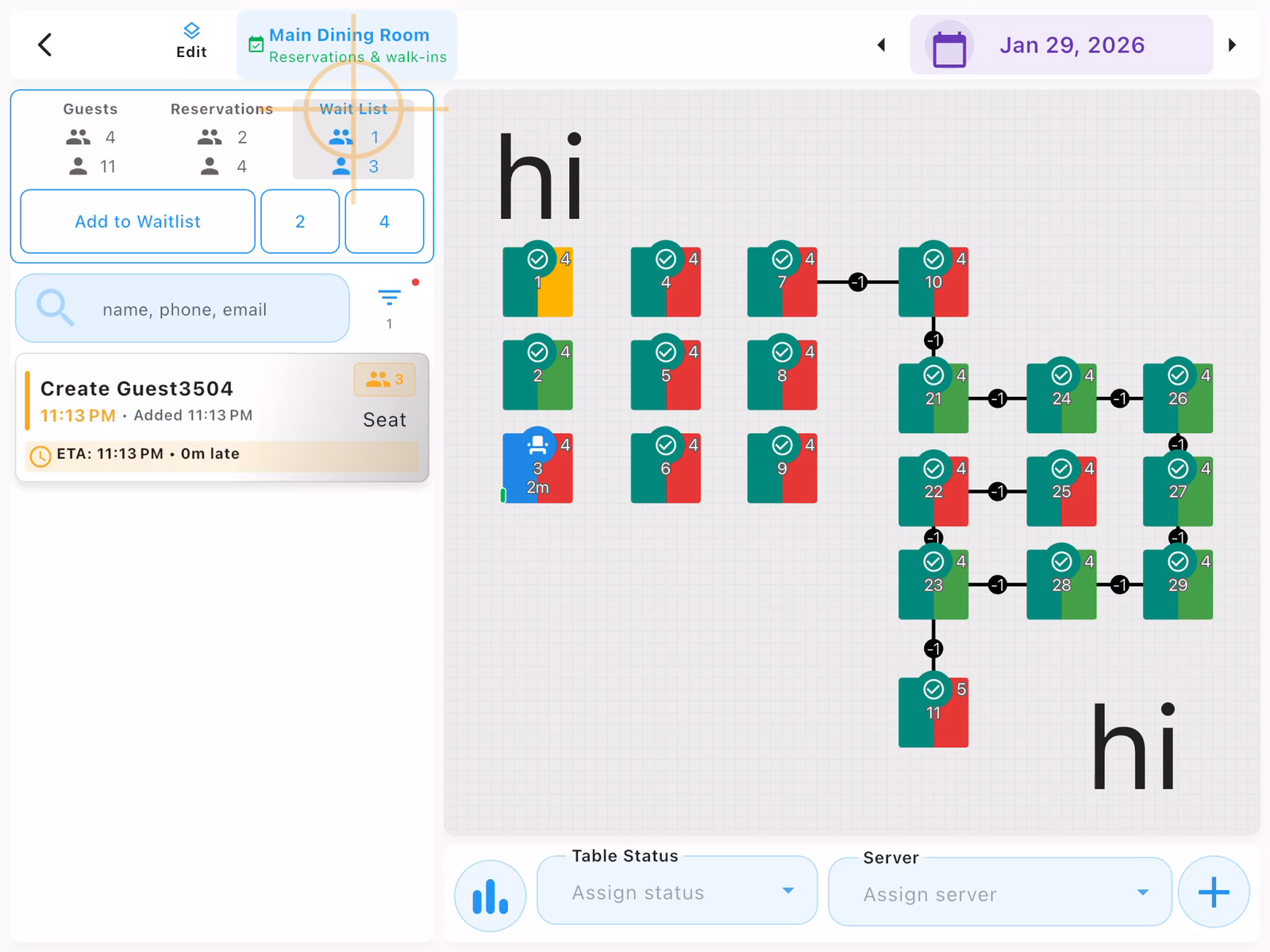Open the Edit layout icon
Image resolution: width=1270 pixels, height=952 pixels.
pos(191,41)
